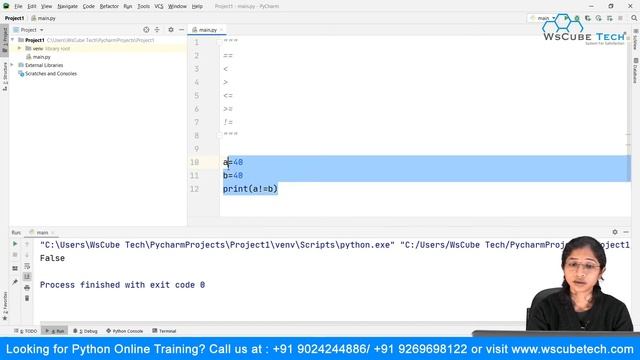Open the Python Console tool window
The image size is (640, 360).
(x=124, y=331)
